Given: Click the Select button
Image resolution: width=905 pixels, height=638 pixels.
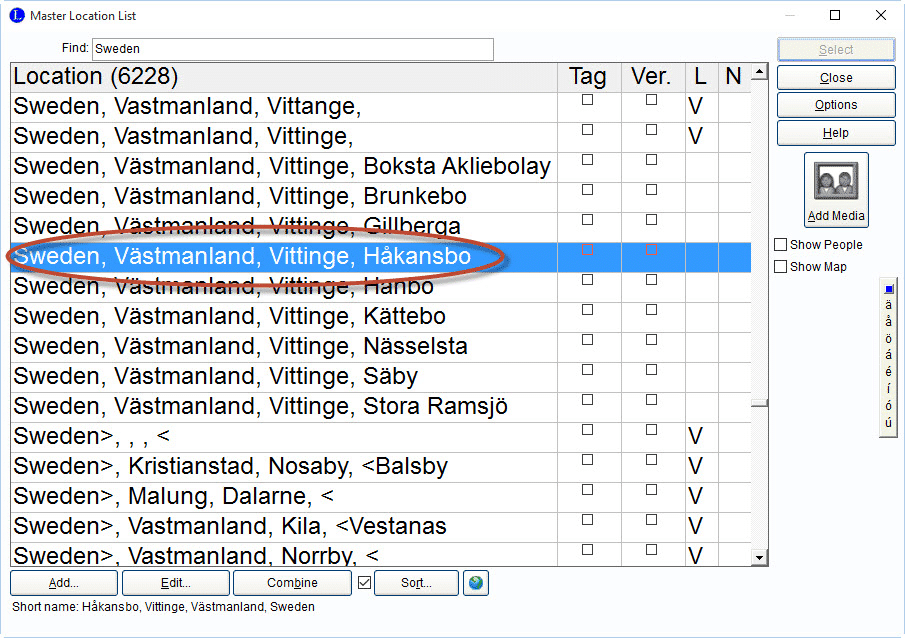Looking at the screenshot, I should (x=836, y=50).
